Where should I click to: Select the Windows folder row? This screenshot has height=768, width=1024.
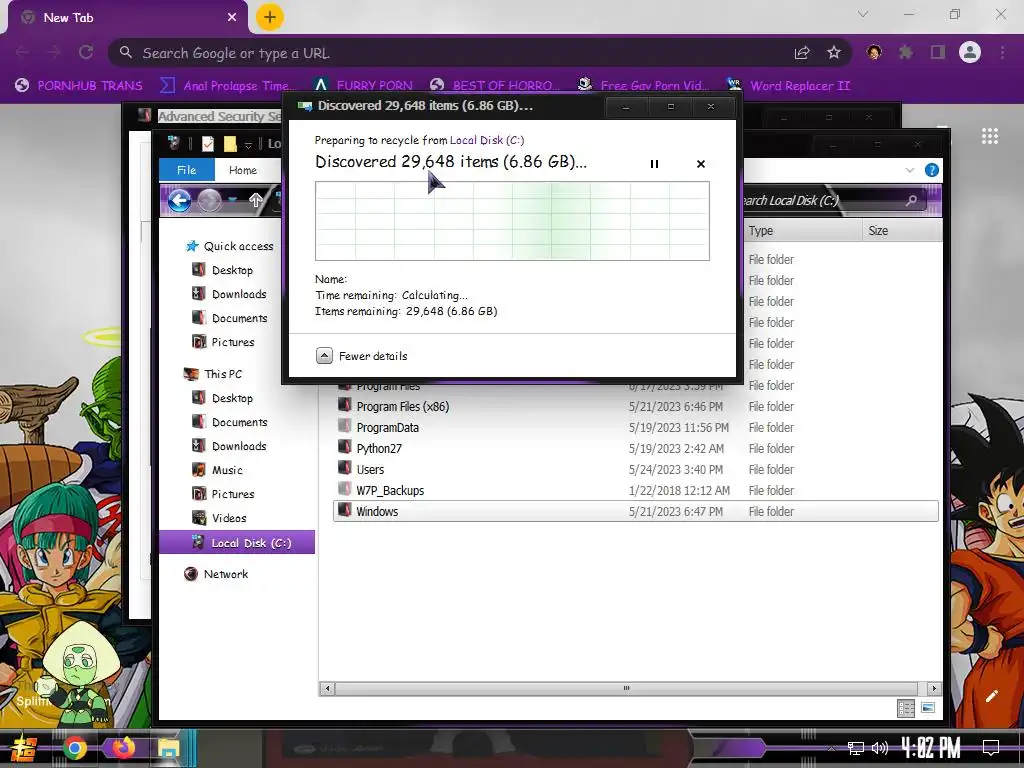point(635,511)
